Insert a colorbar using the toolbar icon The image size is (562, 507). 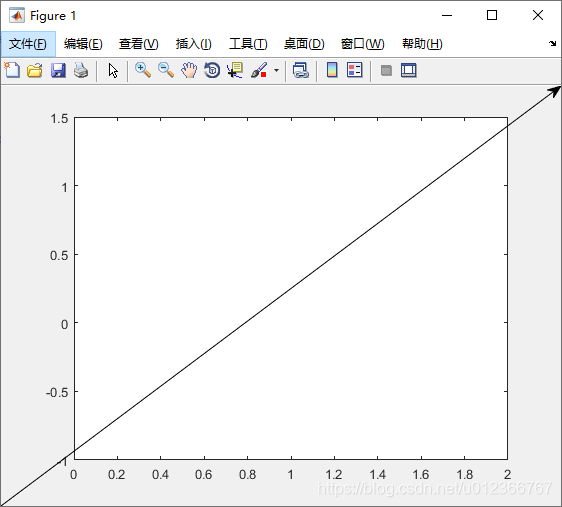pos(332,70)
